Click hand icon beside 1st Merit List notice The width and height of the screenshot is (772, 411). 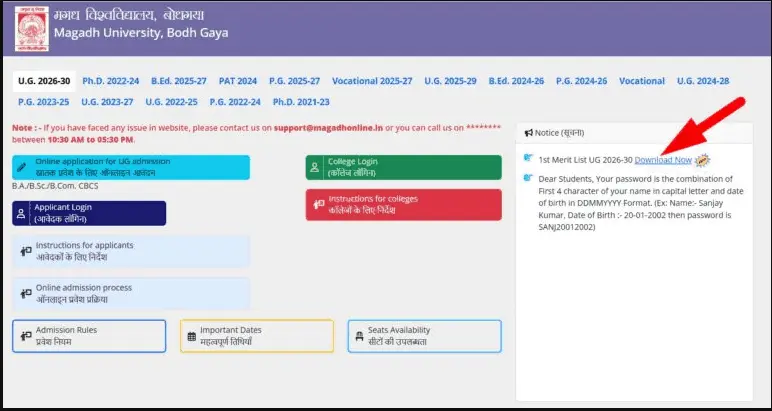528,158
